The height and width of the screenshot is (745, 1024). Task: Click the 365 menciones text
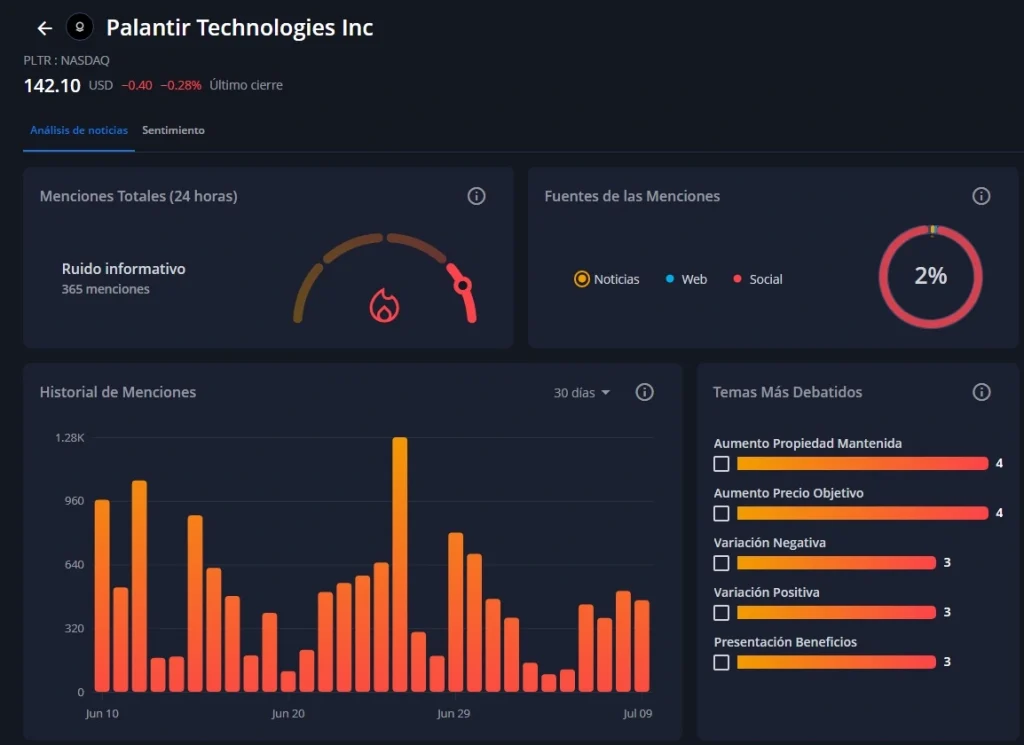tap(106, 289)
